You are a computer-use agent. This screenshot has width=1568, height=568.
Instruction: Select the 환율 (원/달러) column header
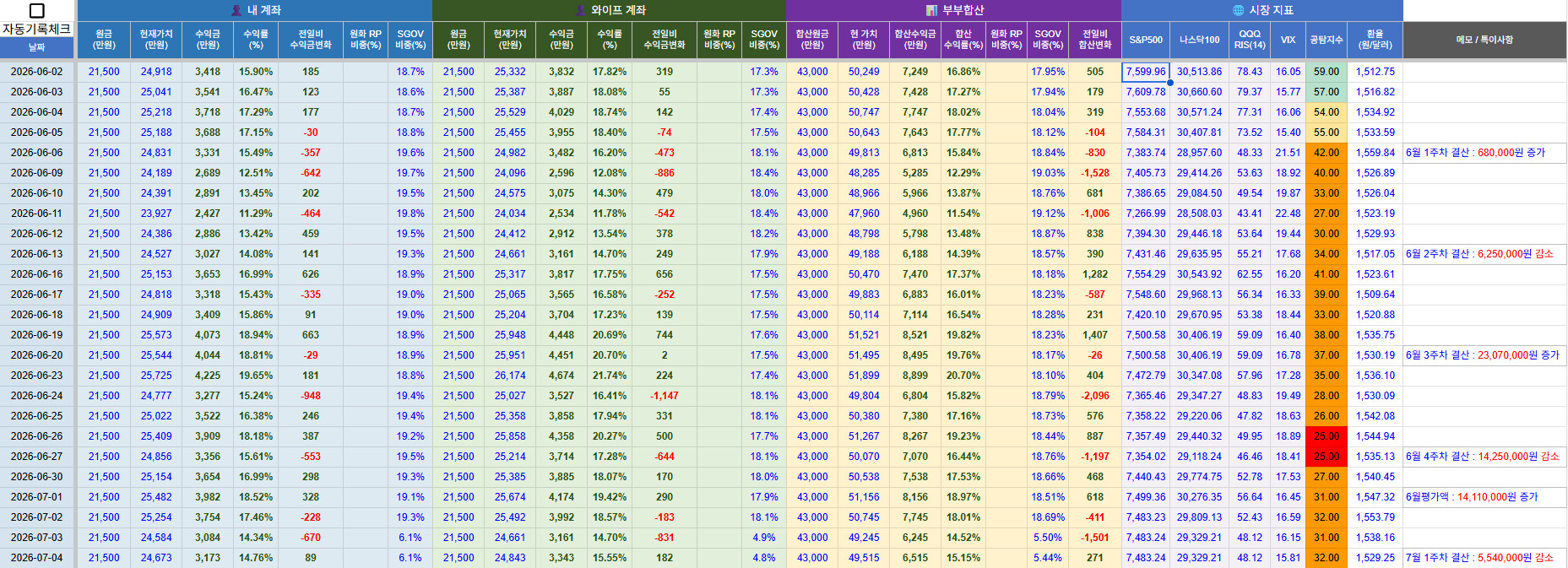pyautogui.click(x=1375, y=40)
